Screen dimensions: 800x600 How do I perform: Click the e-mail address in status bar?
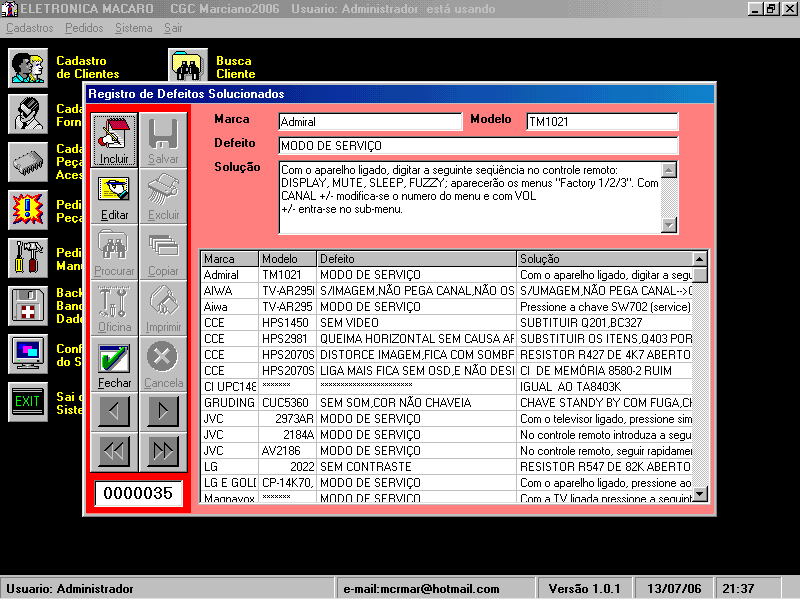421,589
